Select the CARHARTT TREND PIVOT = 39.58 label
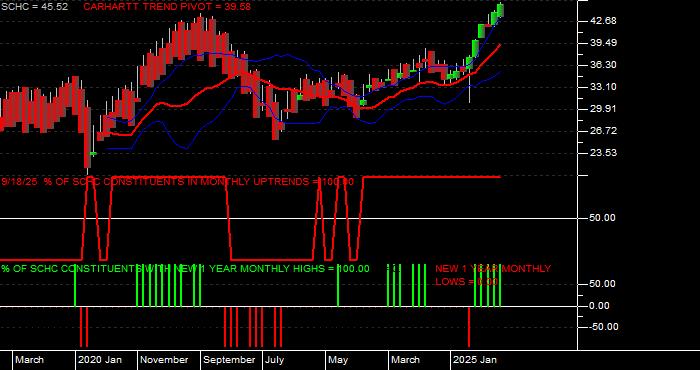The image size is (700, 370). [x=167, y=7]
